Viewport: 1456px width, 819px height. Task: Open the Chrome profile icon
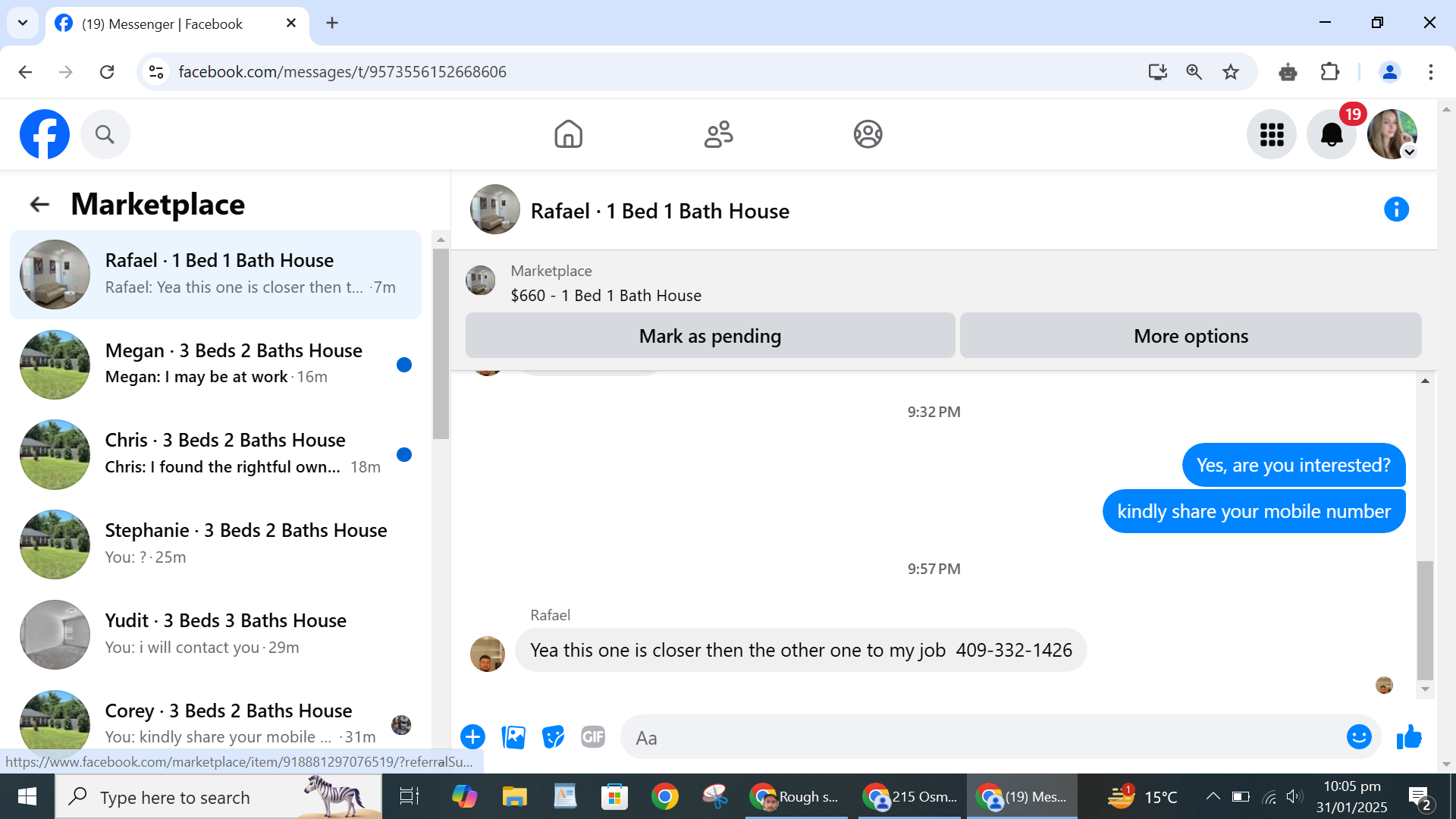[x=1390, y=72]
